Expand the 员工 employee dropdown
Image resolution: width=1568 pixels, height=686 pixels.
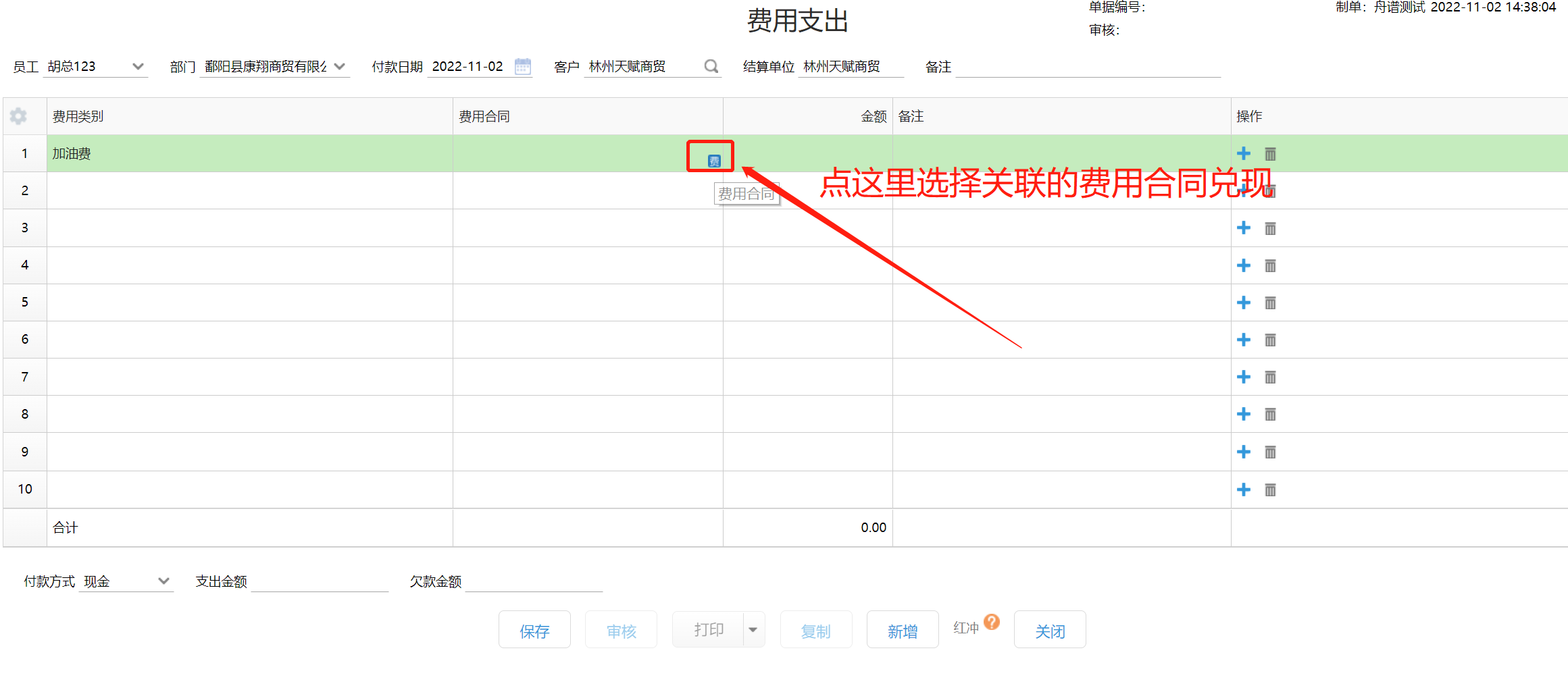coord(138,66)
